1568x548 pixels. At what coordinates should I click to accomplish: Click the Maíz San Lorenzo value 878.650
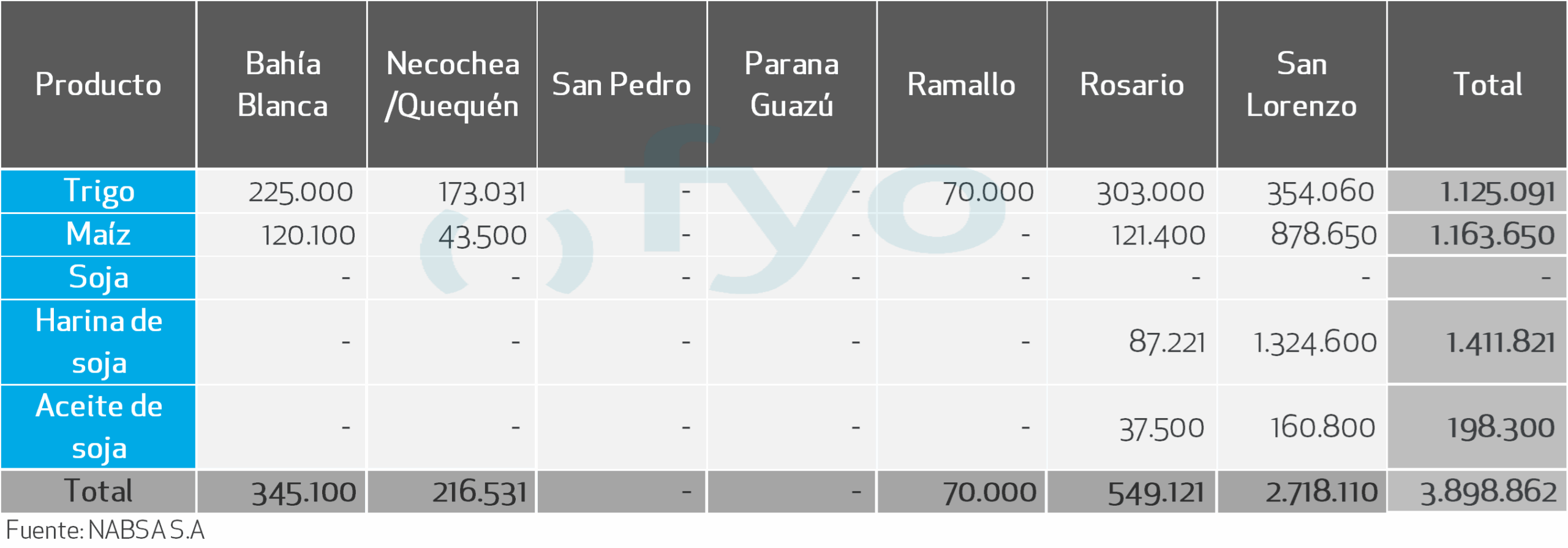tap(1323, 235)
